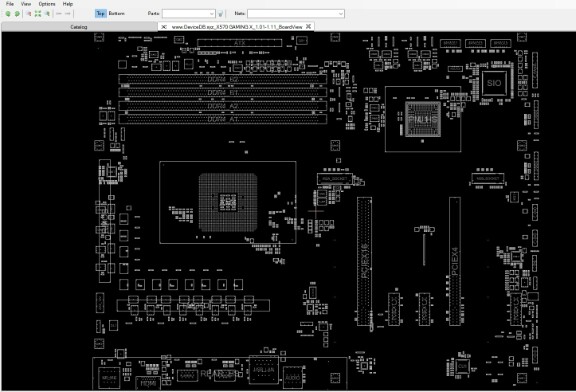Open the File menu
The width and height of the screenshot is (576, 392).
click(x=10, y=4)
